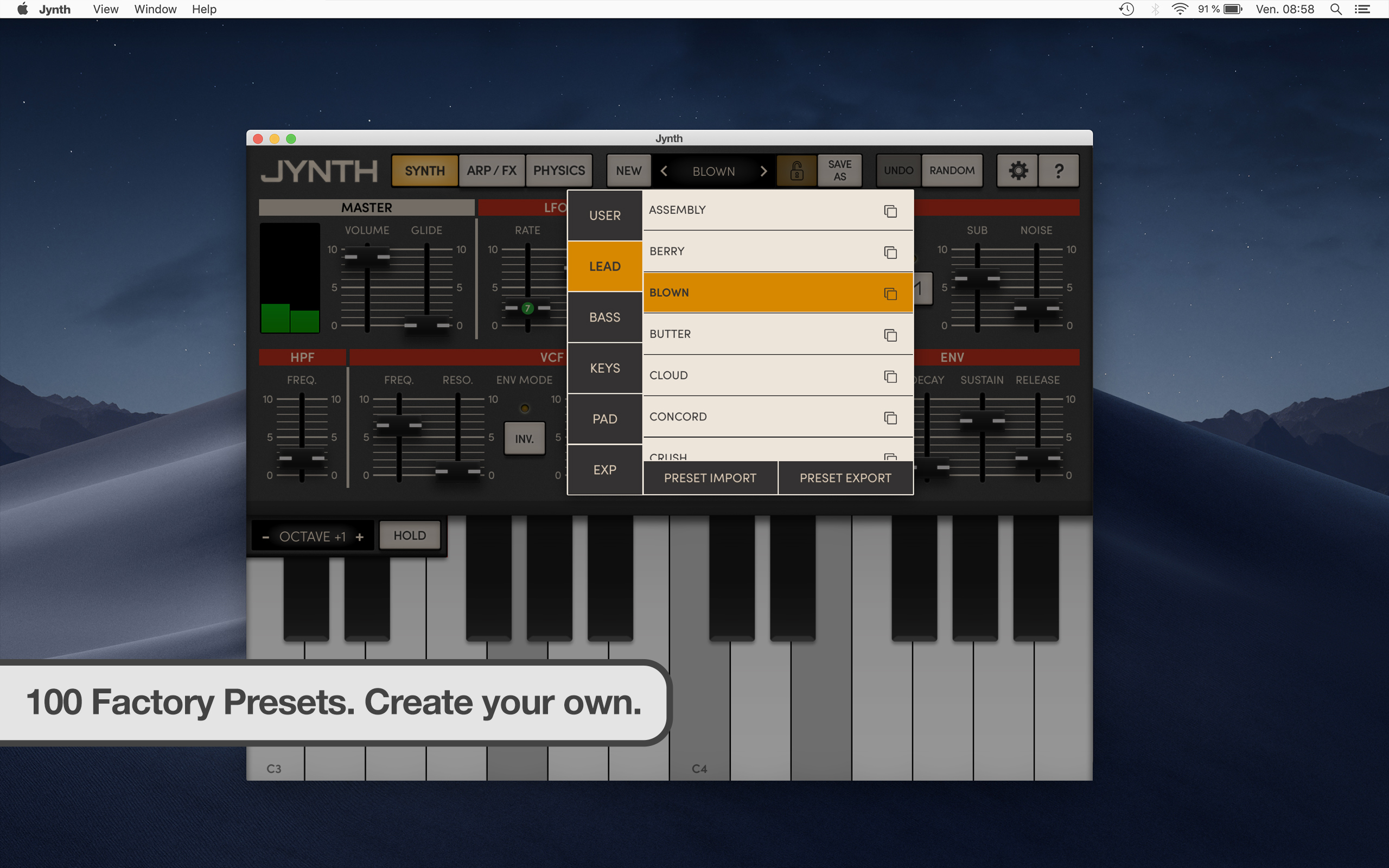Raise the octave with the plus button
Viewport: 1389px width, 868px height.
click(359, 537)
